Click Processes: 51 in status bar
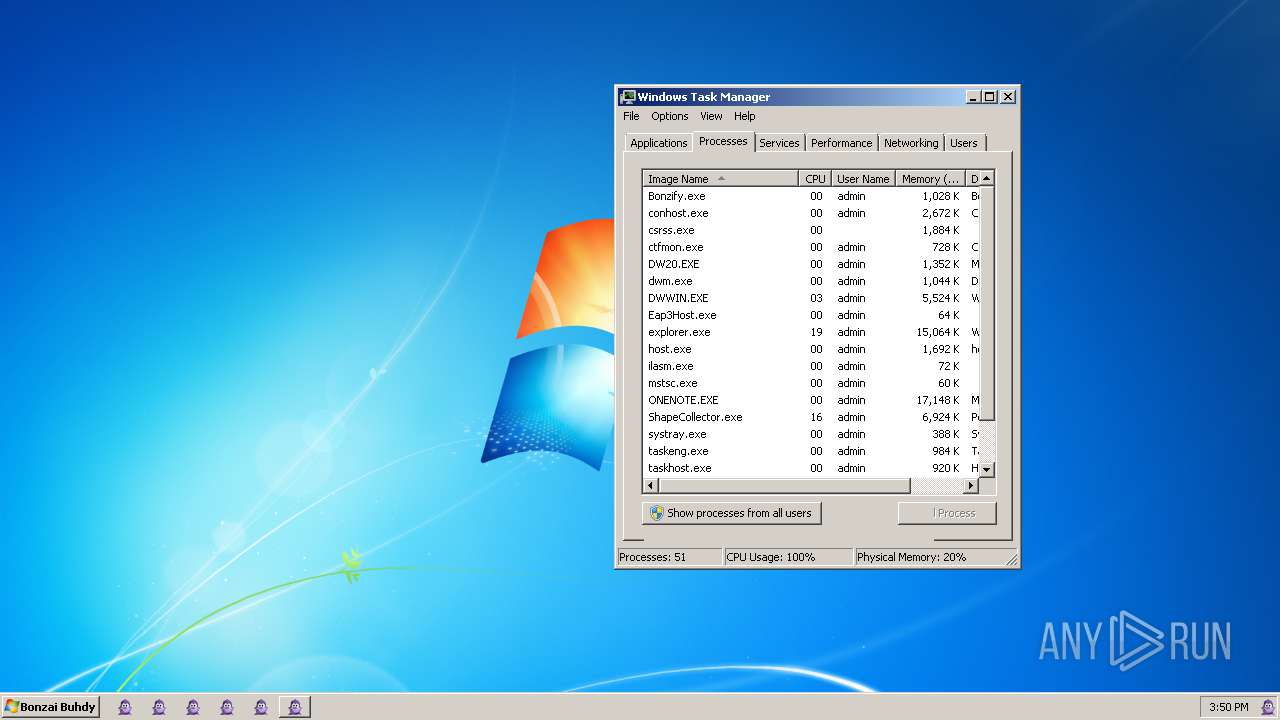 (669, 557)
